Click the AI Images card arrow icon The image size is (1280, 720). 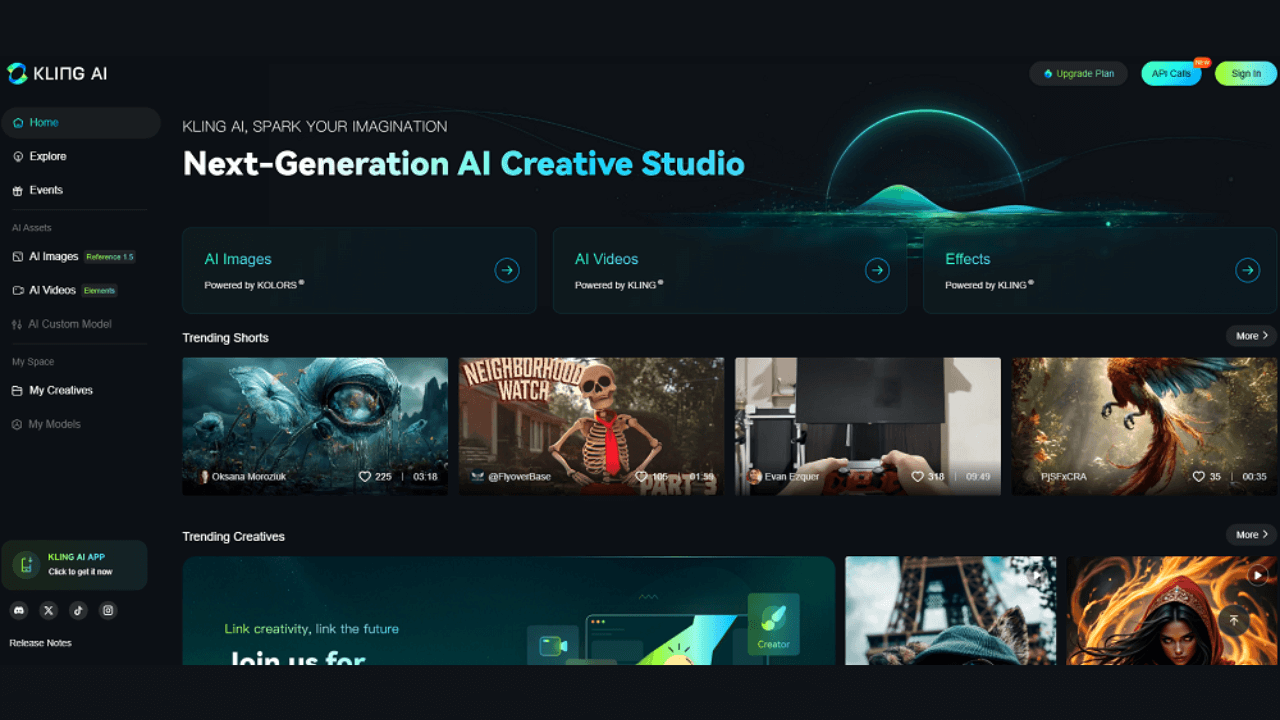pyautogui.click(x=507, y=270)
